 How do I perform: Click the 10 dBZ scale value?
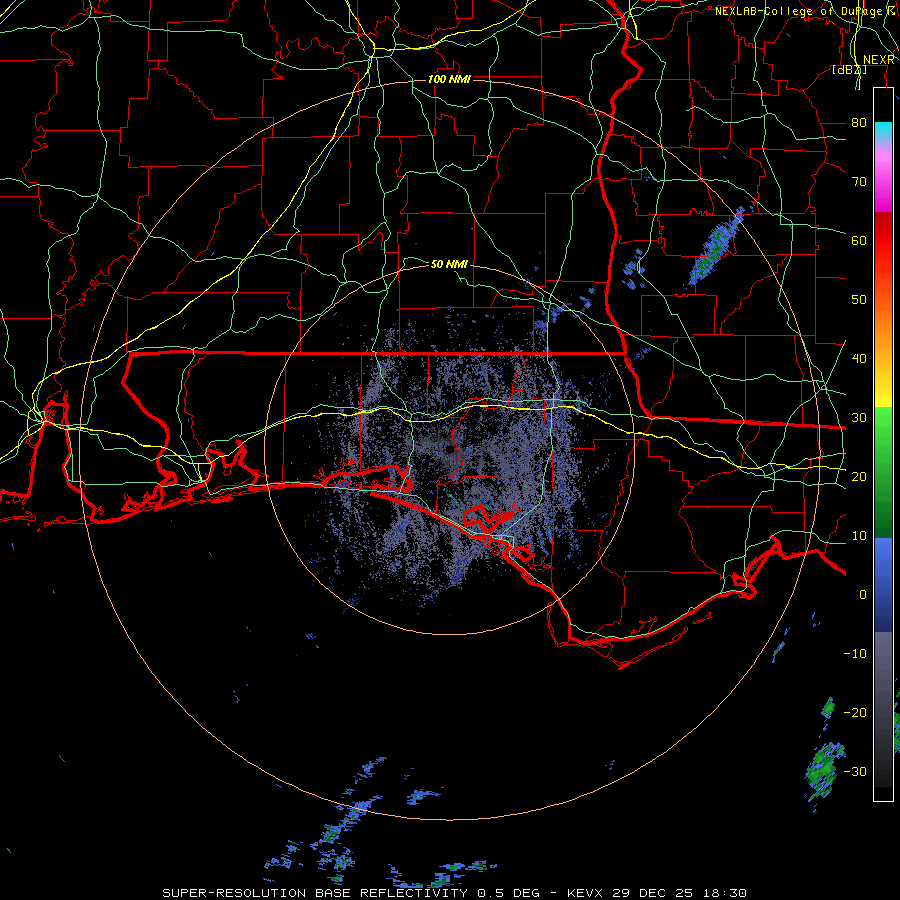(859, 536)
